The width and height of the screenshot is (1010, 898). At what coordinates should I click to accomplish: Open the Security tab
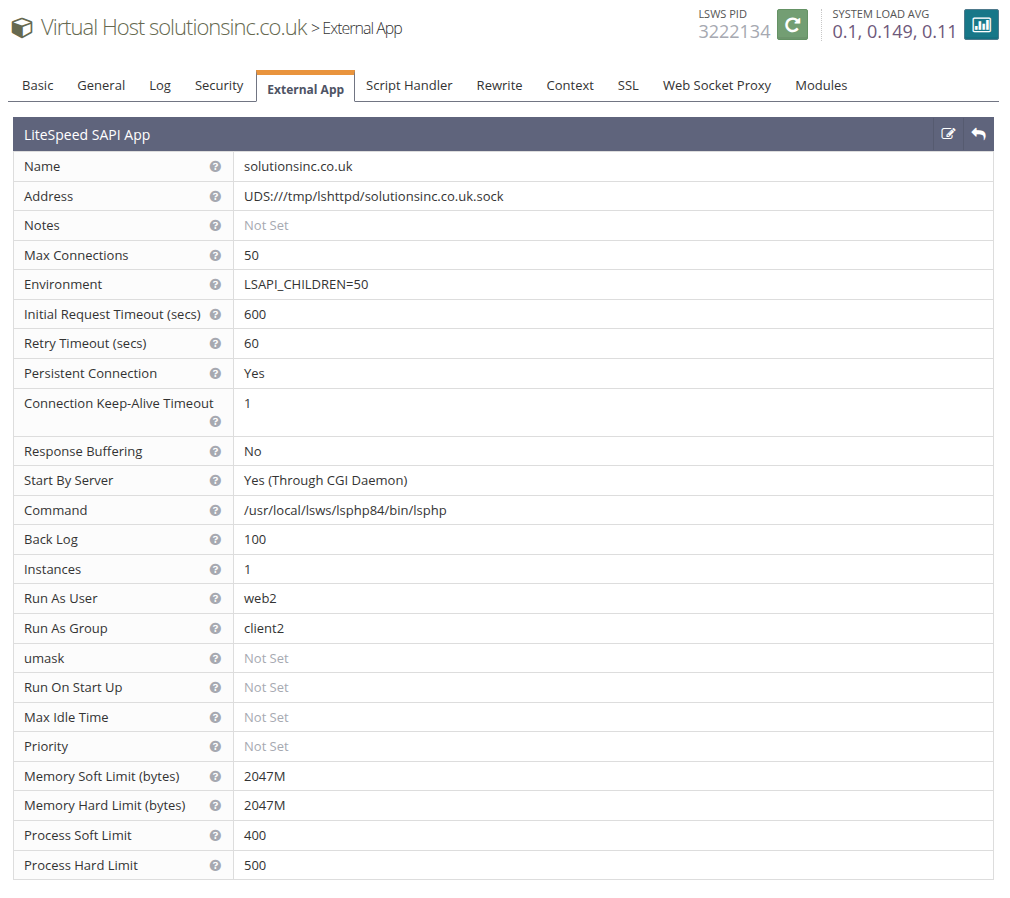pyautogui.click(x=219, y=86)
